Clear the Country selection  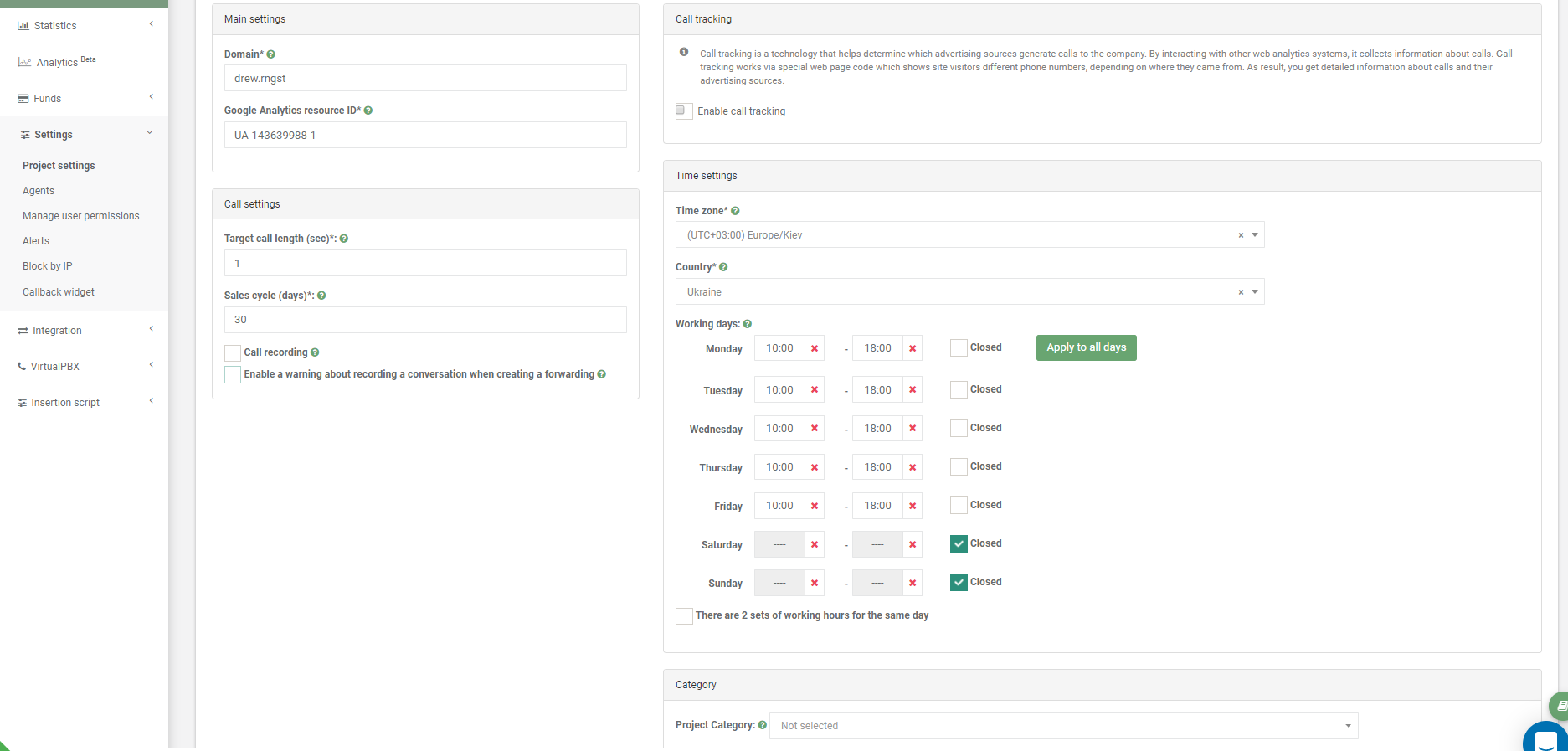click(1241, 292)
